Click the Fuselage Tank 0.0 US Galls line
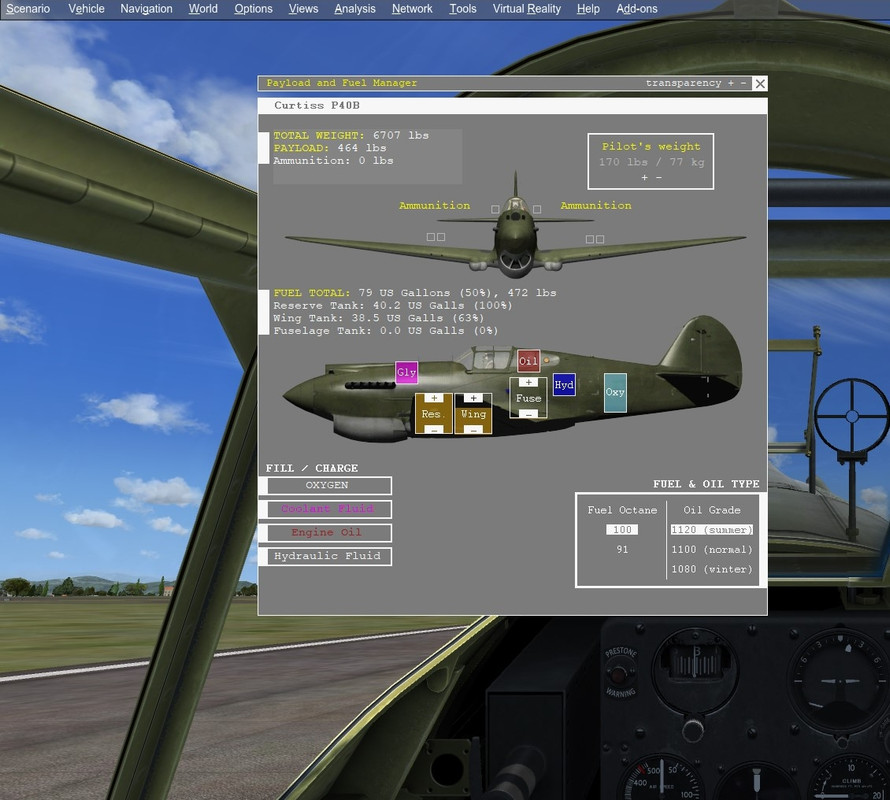The width and height of the screenshot is (890, 800). (385, 330)
